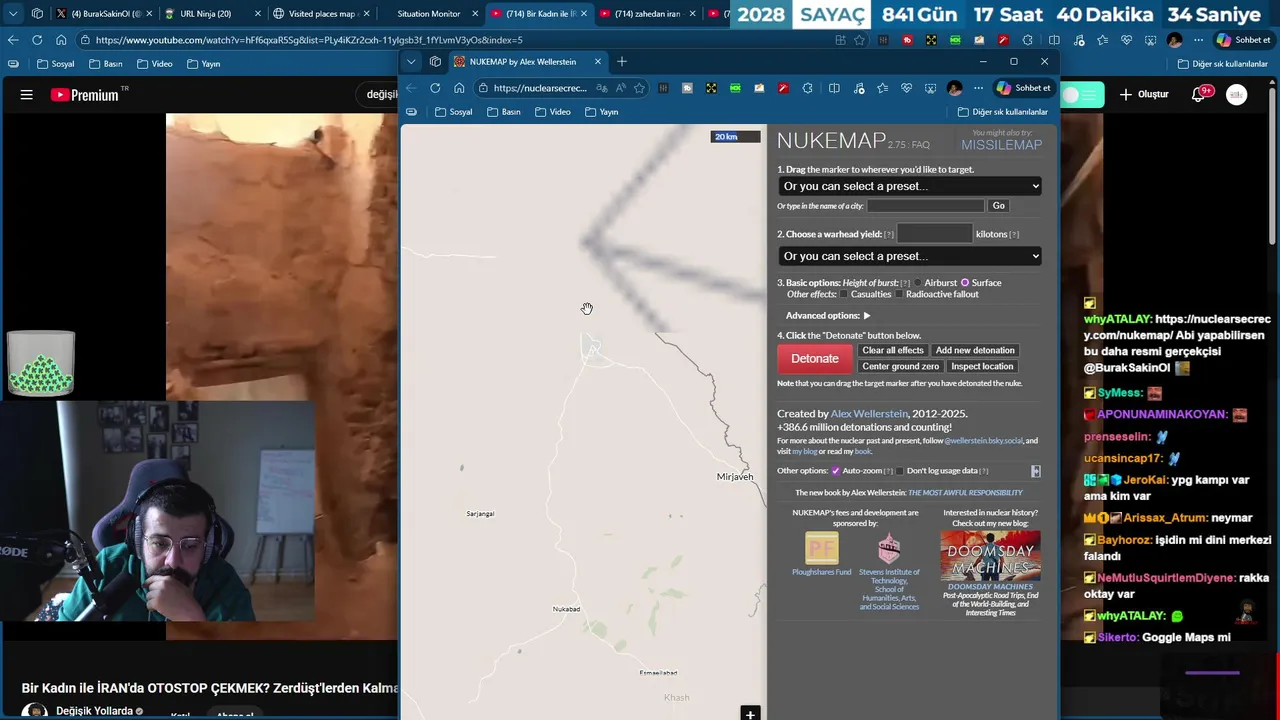Open Sosyal bookmarks folder in NUKEMAP window

pos(453,112)
